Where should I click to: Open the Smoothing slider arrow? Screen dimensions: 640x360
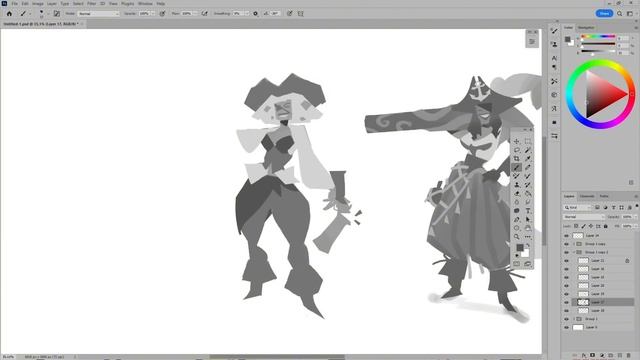tap(247, 13)
